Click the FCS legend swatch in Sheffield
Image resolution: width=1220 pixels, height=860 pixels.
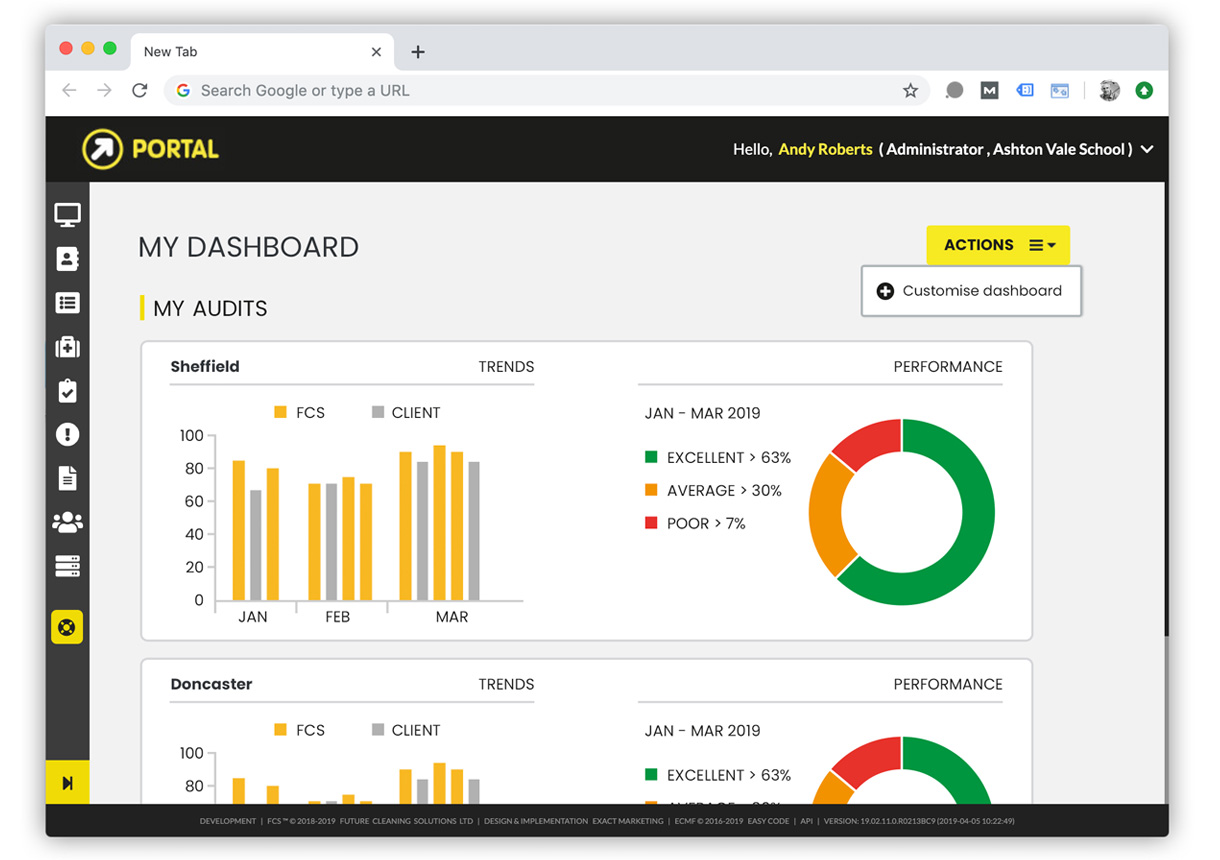tap(281, 412)
